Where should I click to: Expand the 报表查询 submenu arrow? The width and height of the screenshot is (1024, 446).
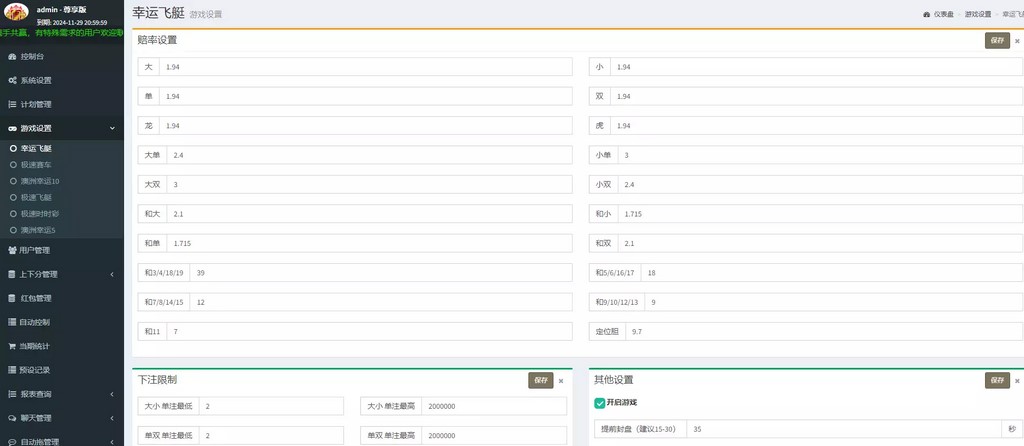(112, 394)
